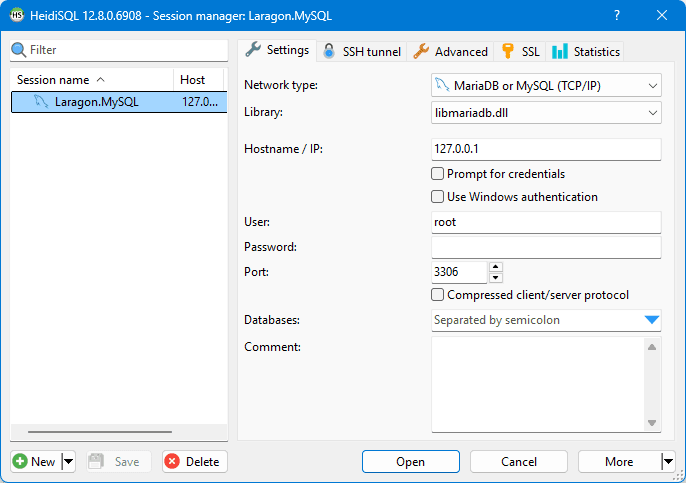
Task: Click the Port field showing 3306
Action: (459, 272)
